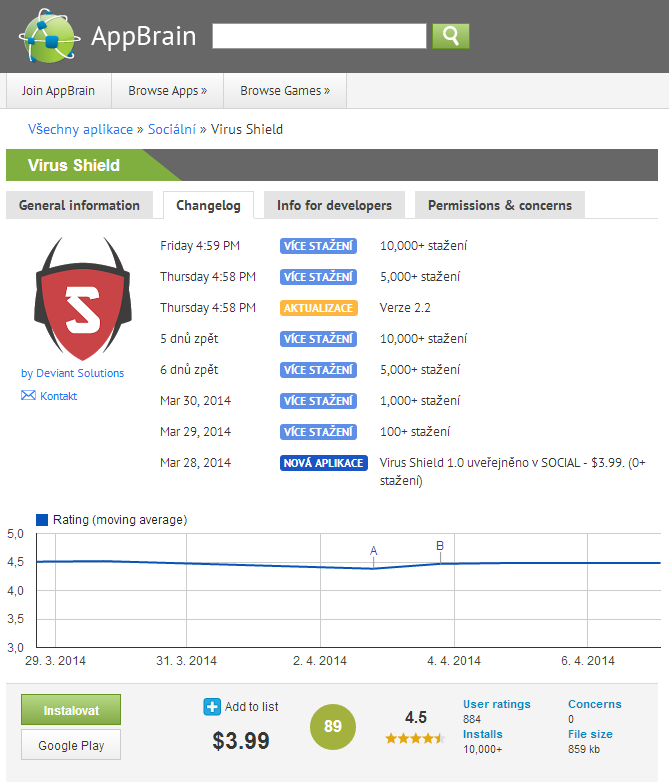669x782 pixels.
Task: Switch to the General information tab
Action: 79,205
